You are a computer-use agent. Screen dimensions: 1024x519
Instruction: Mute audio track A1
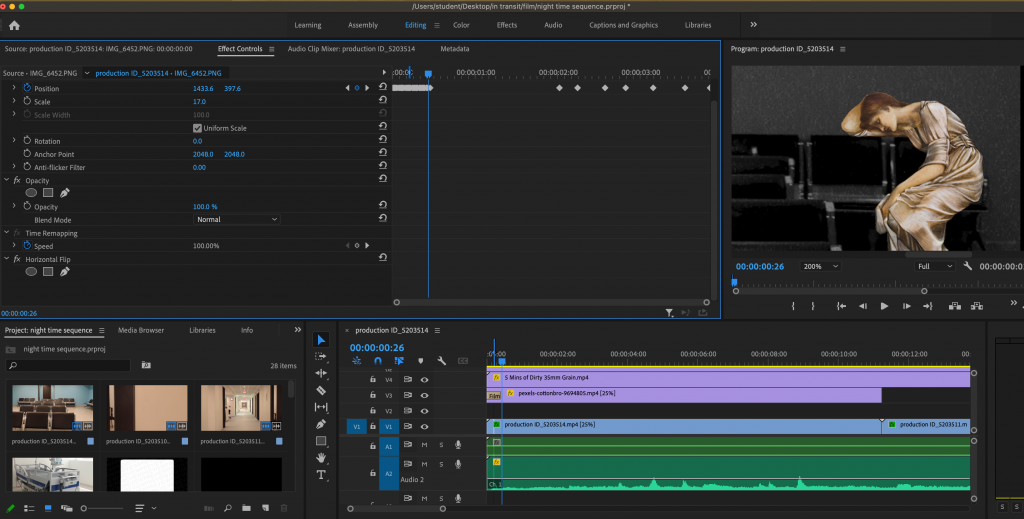424,445
